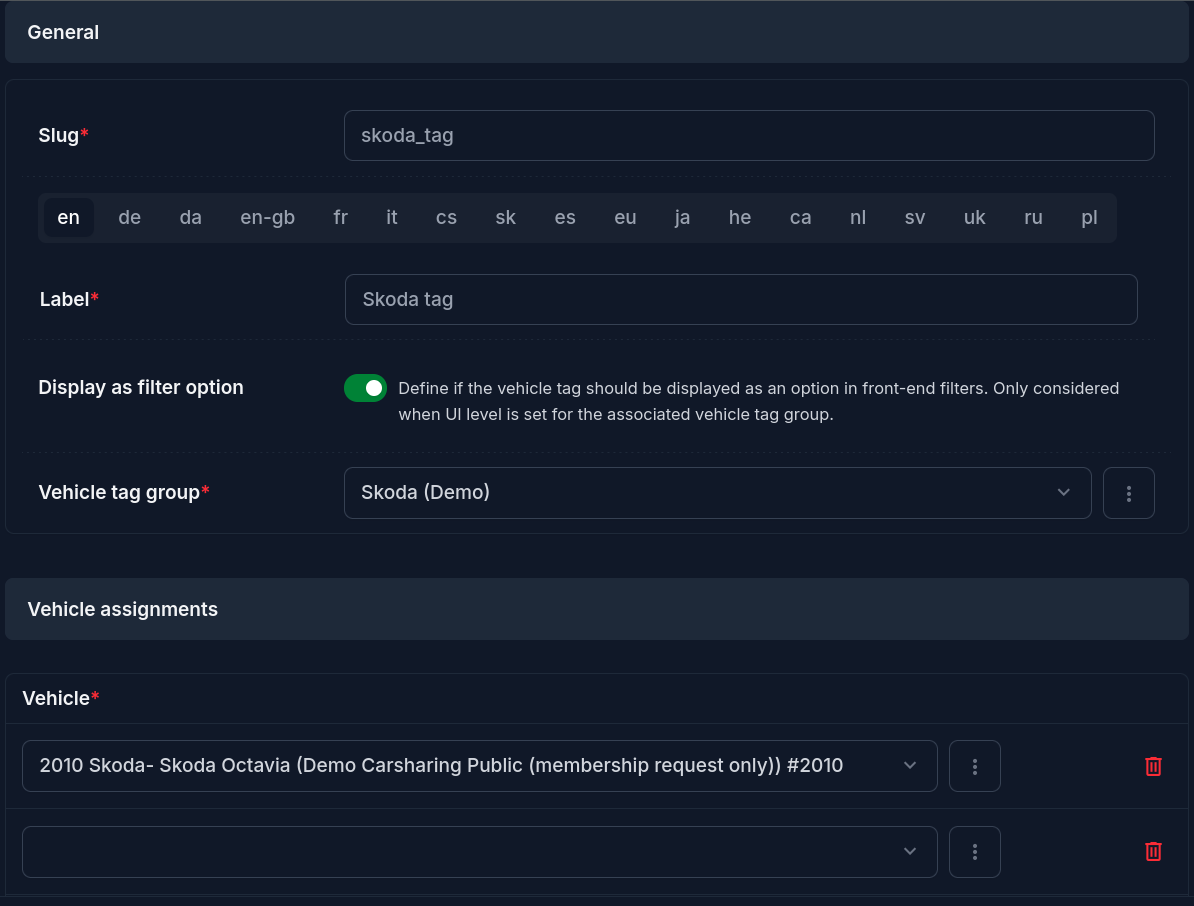Screen dimensions: 1194x906
Task: Switch to the ja language tab
Action: (x=682, y=218)
